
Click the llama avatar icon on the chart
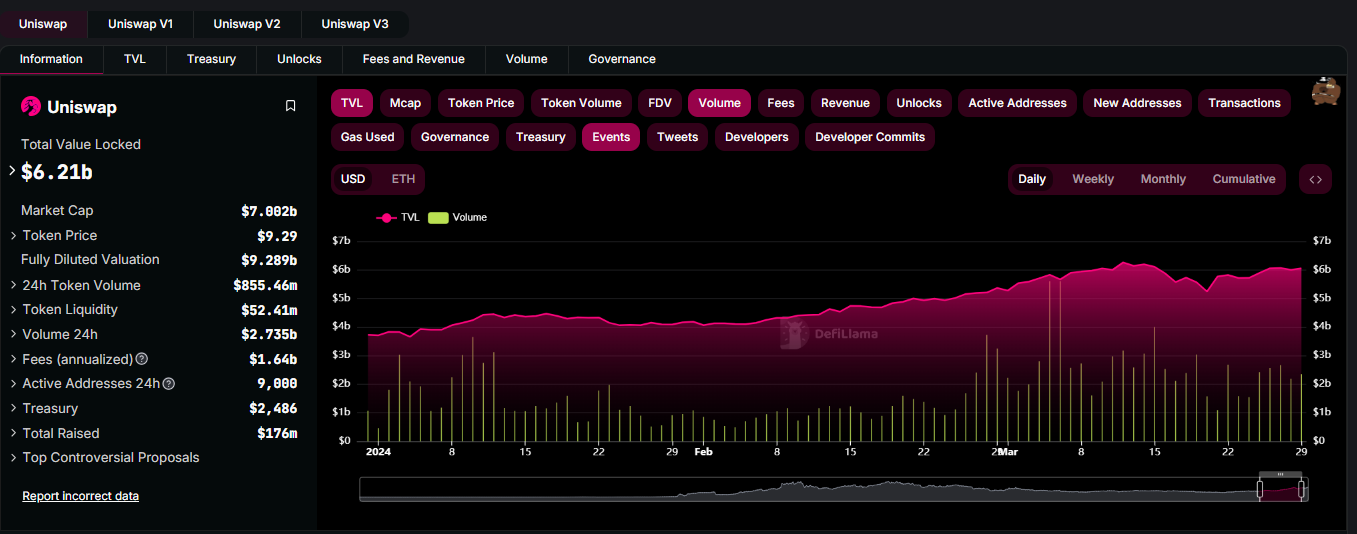1327,92
